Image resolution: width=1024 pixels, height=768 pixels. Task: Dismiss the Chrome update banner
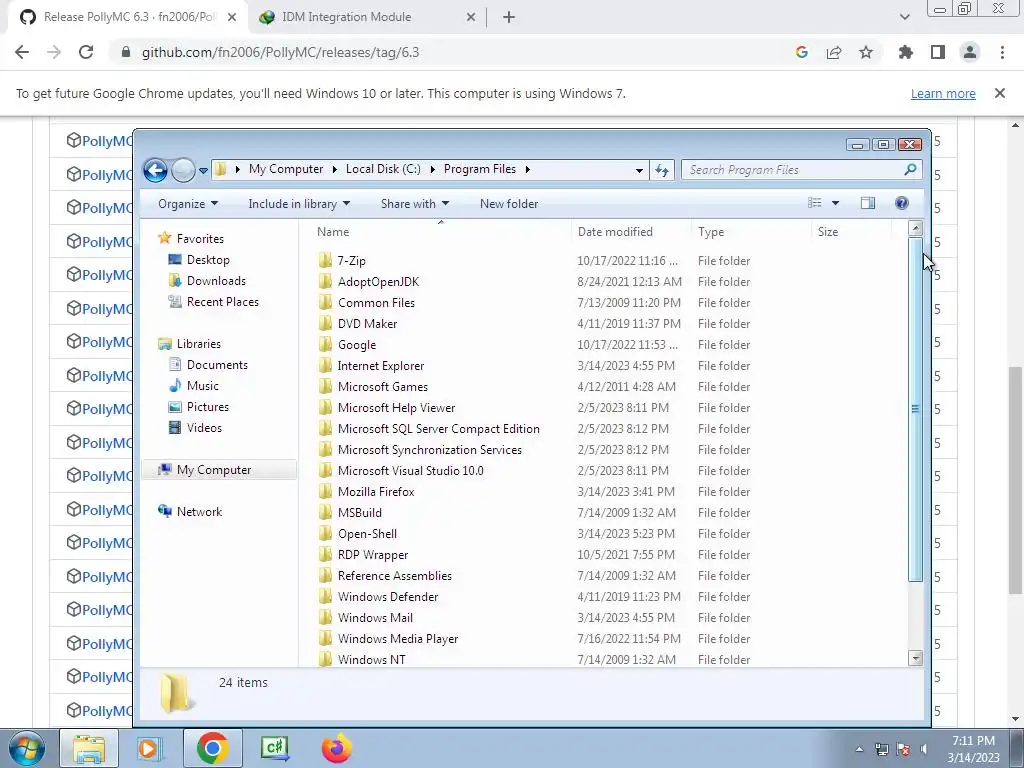1000,93
